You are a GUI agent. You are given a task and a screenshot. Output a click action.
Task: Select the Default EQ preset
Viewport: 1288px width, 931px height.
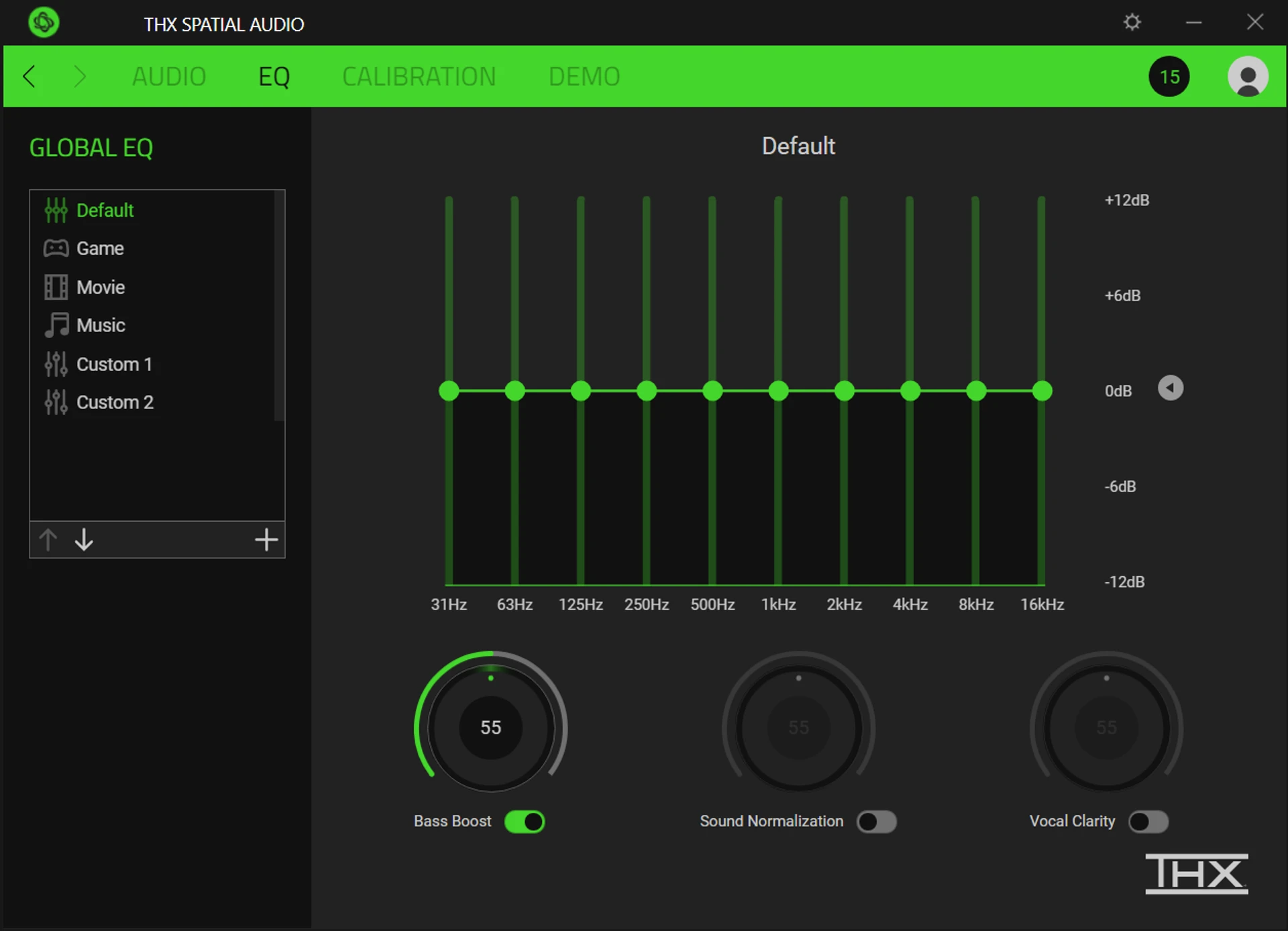(x=152, y=211)
